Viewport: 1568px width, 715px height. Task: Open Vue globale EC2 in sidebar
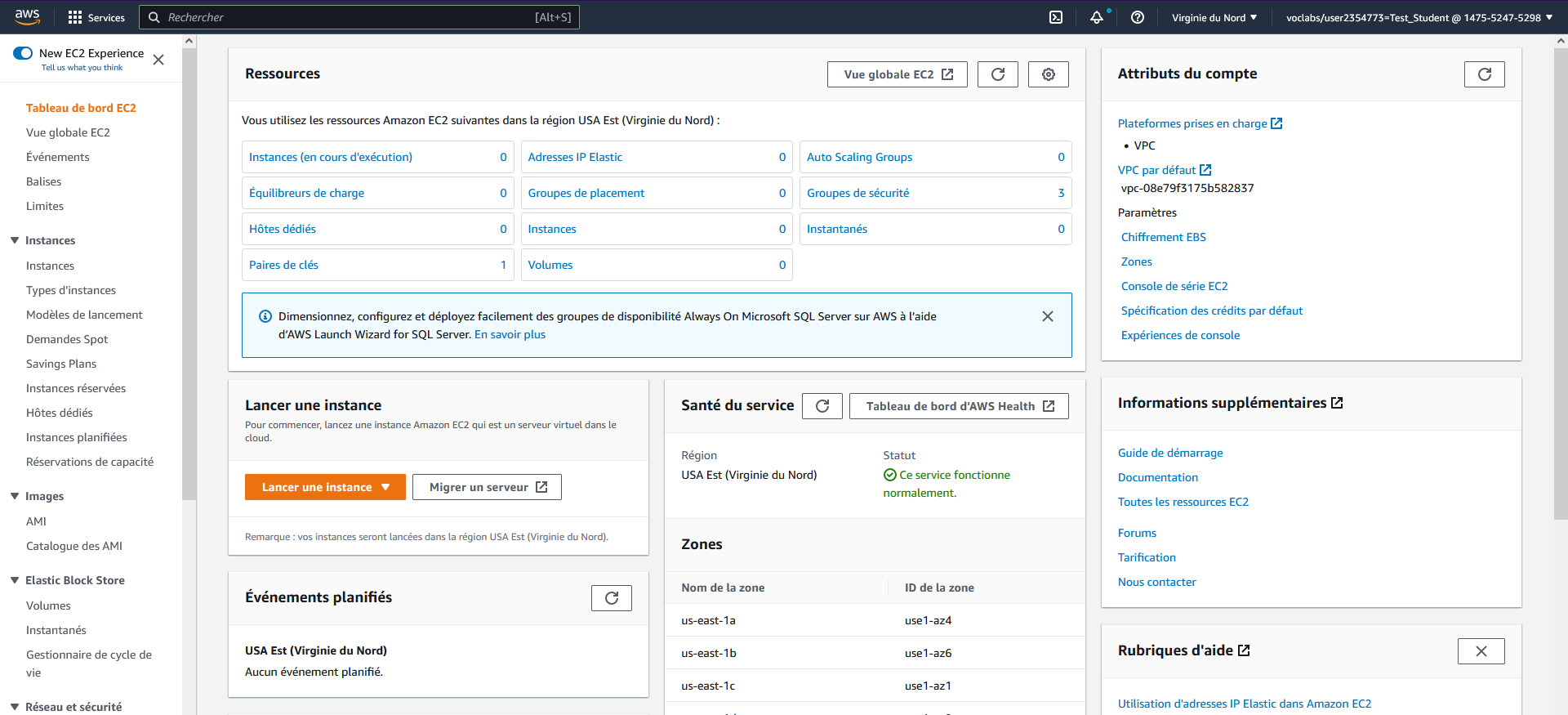pos(68,132)
